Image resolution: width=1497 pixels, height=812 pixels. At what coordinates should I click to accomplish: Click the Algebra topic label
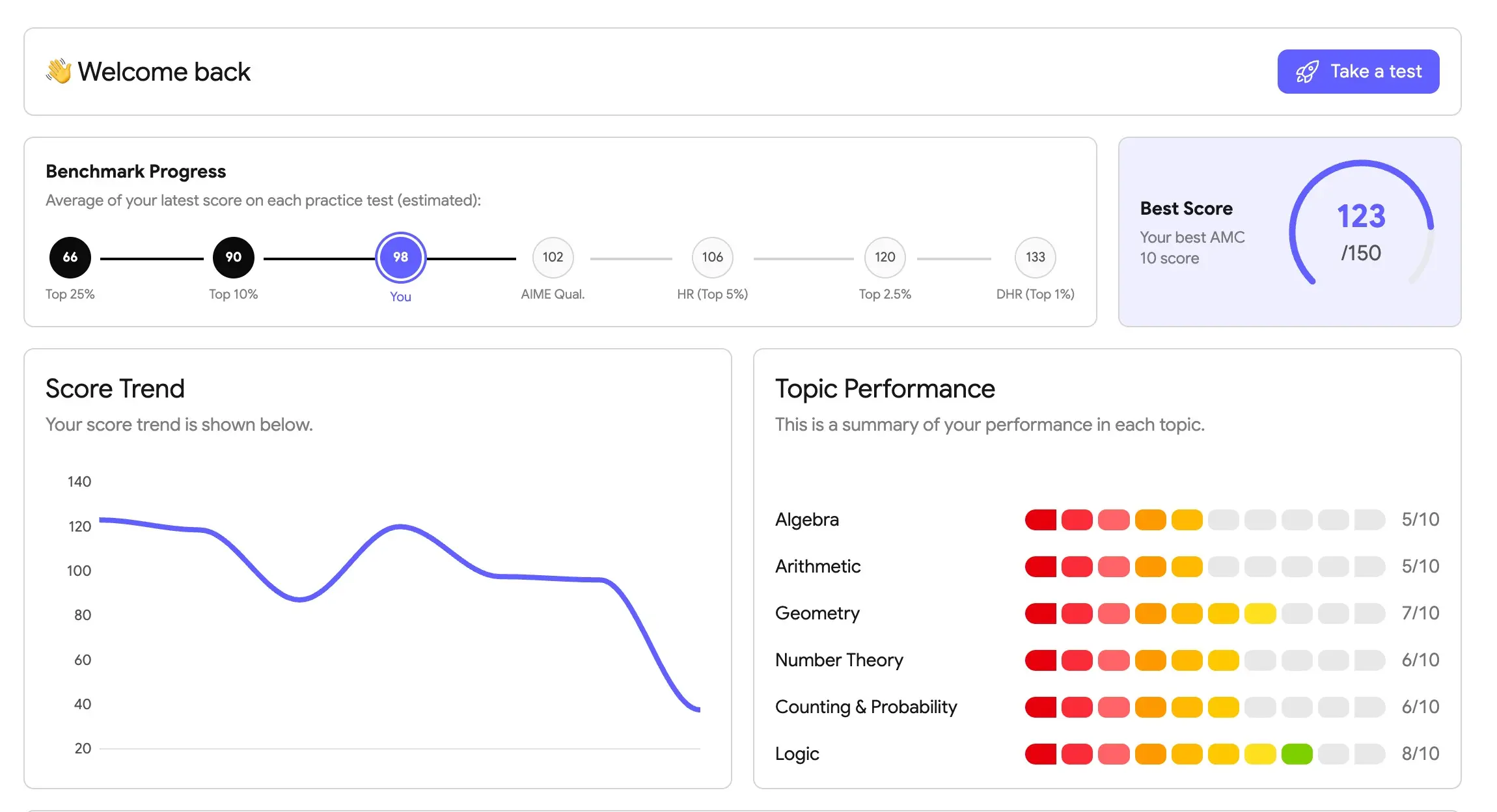tap(806, 519)
